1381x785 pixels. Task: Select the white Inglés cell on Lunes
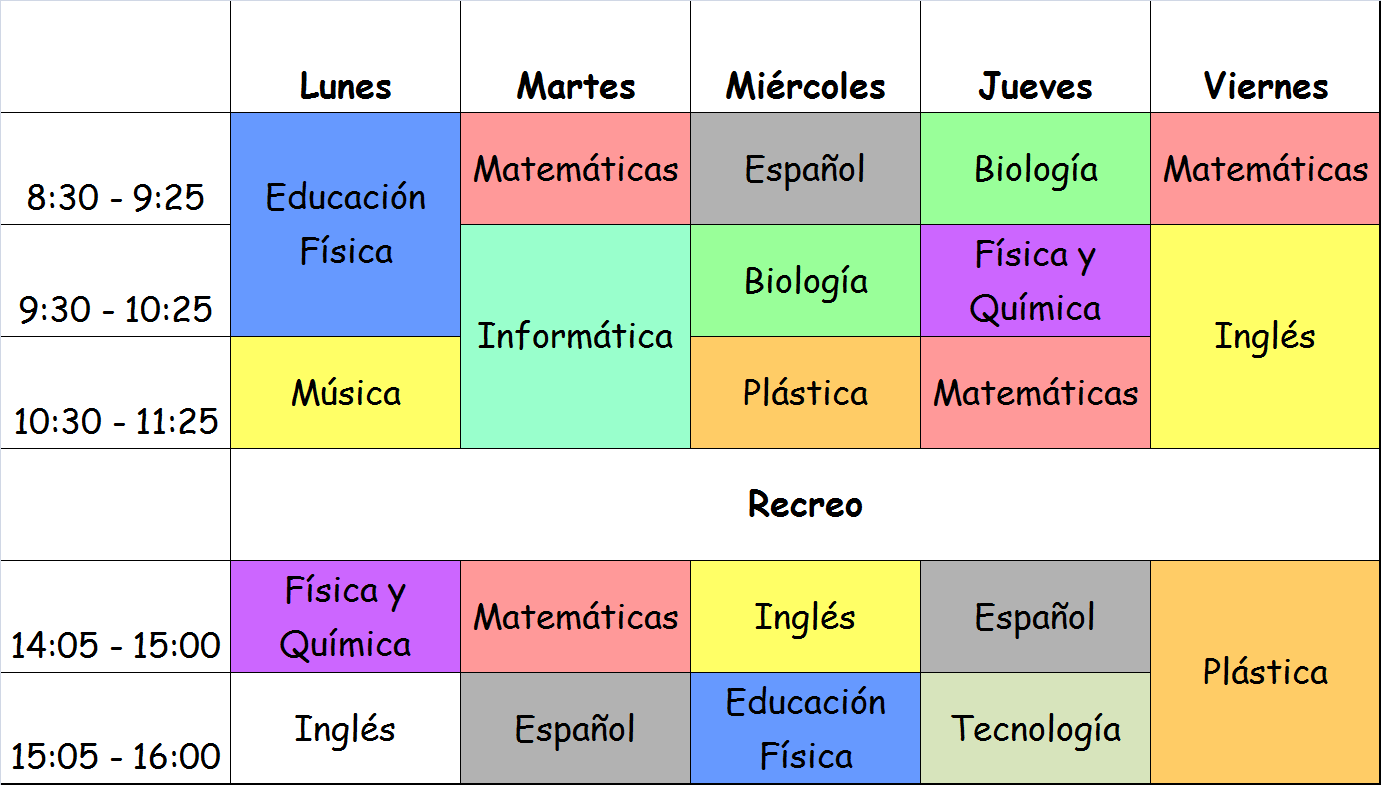click(x=345, y=728)
